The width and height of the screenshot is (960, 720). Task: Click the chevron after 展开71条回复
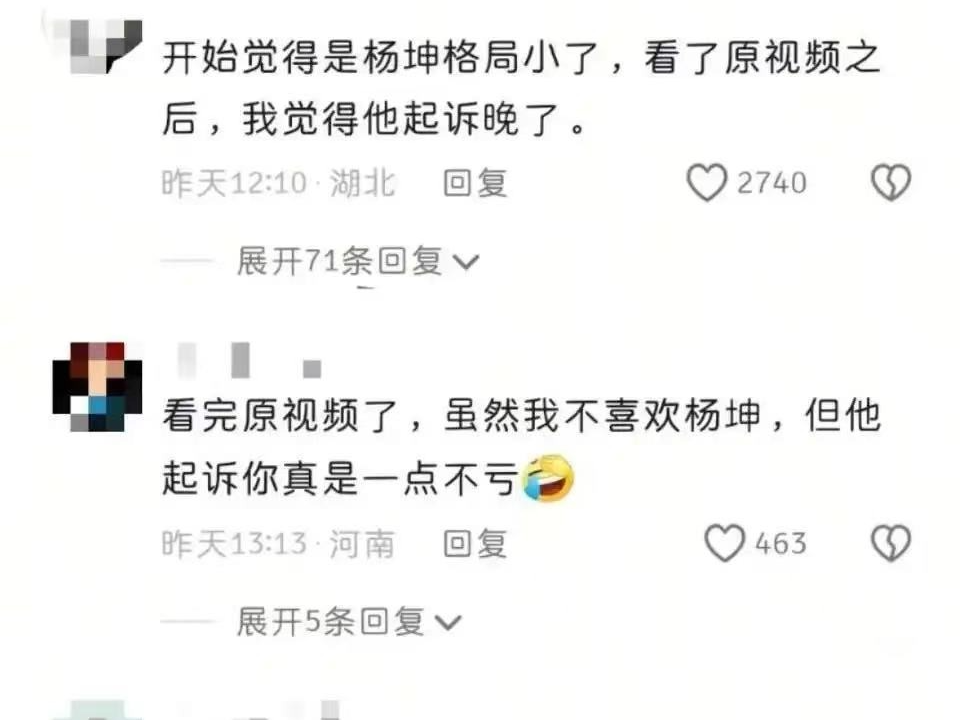tap(466, 262)
